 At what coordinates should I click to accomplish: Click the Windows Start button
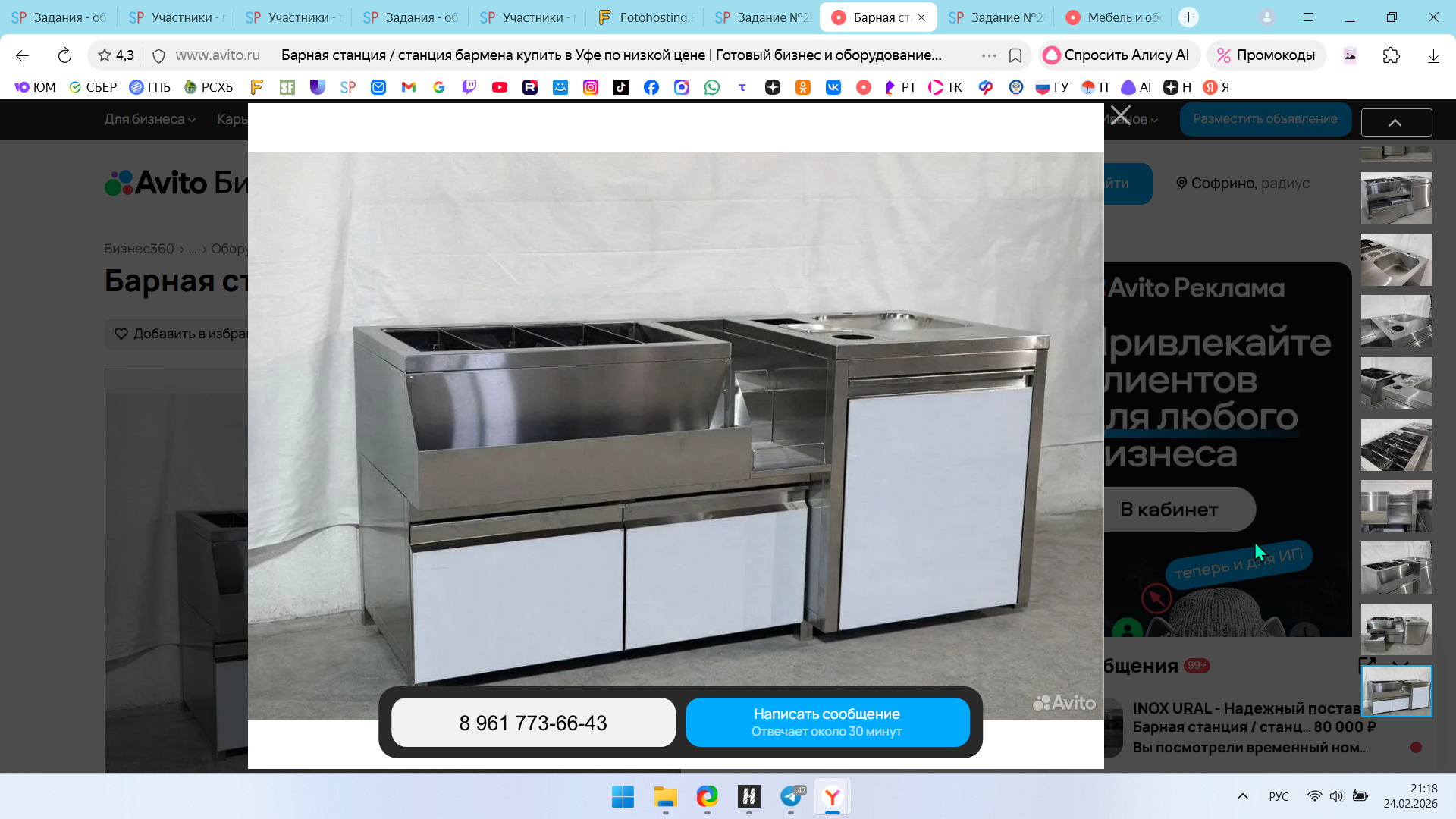click(623, 796)
